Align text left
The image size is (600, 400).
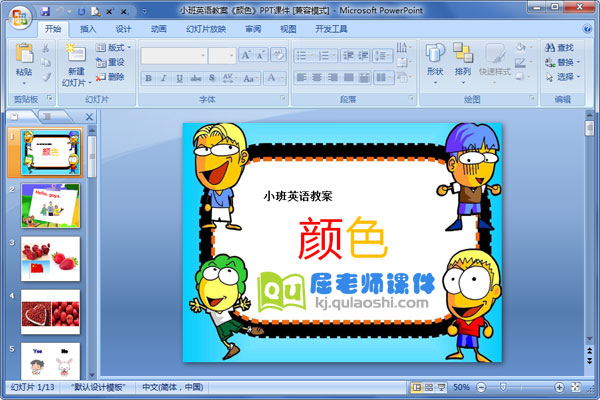coord(302,78)
